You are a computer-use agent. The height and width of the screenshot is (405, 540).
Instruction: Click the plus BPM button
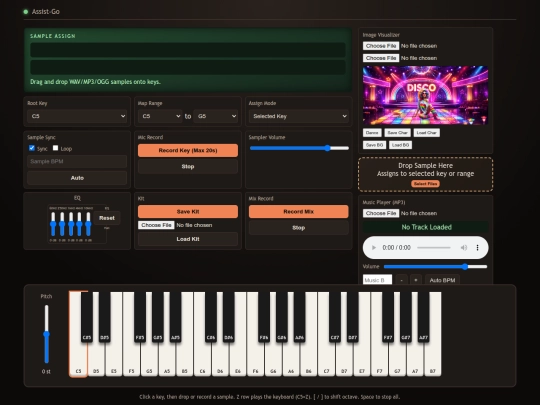point(416,280)
